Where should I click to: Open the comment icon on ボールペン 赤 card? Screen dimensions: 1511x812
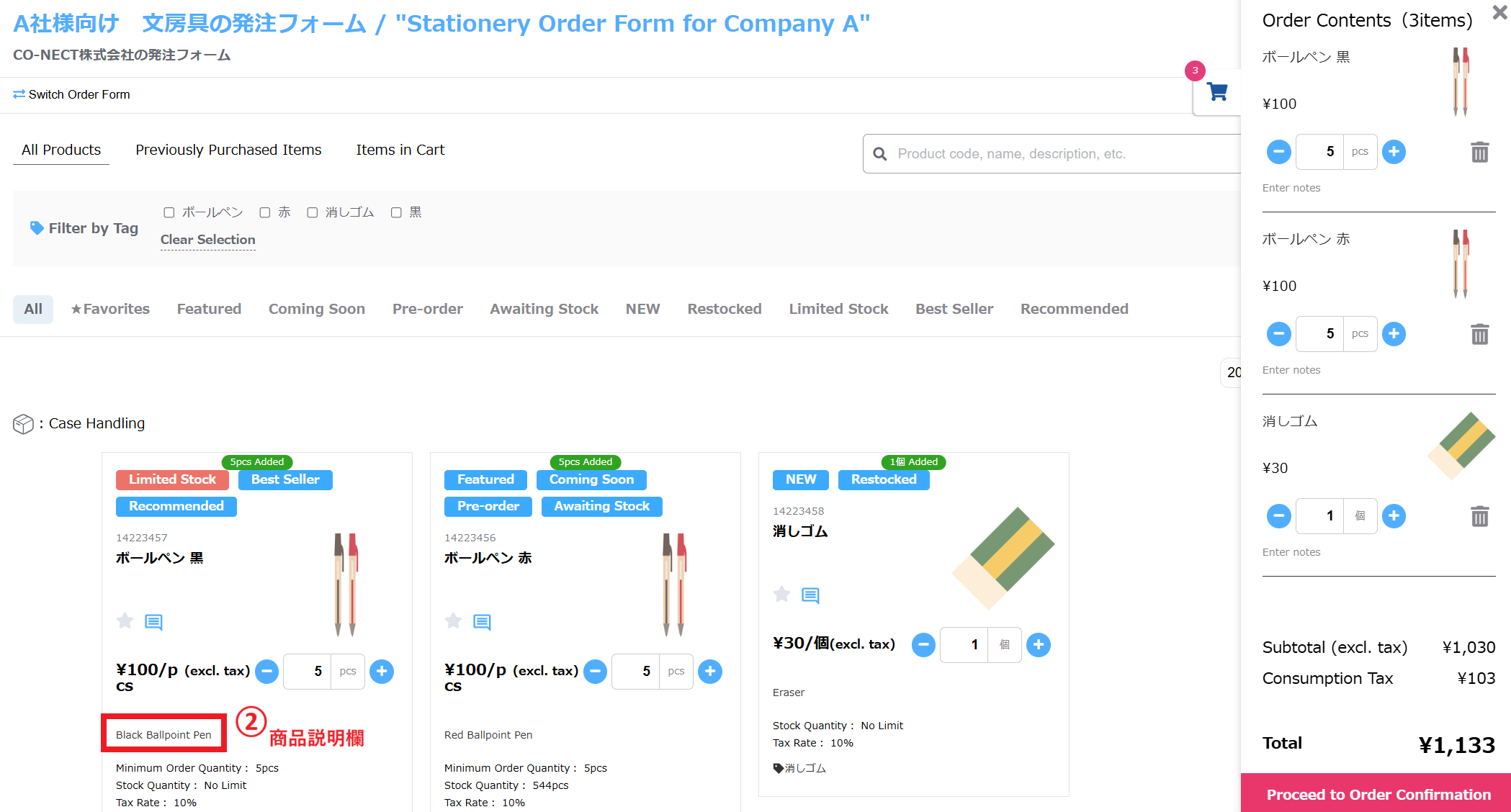(x=482, y=622)
